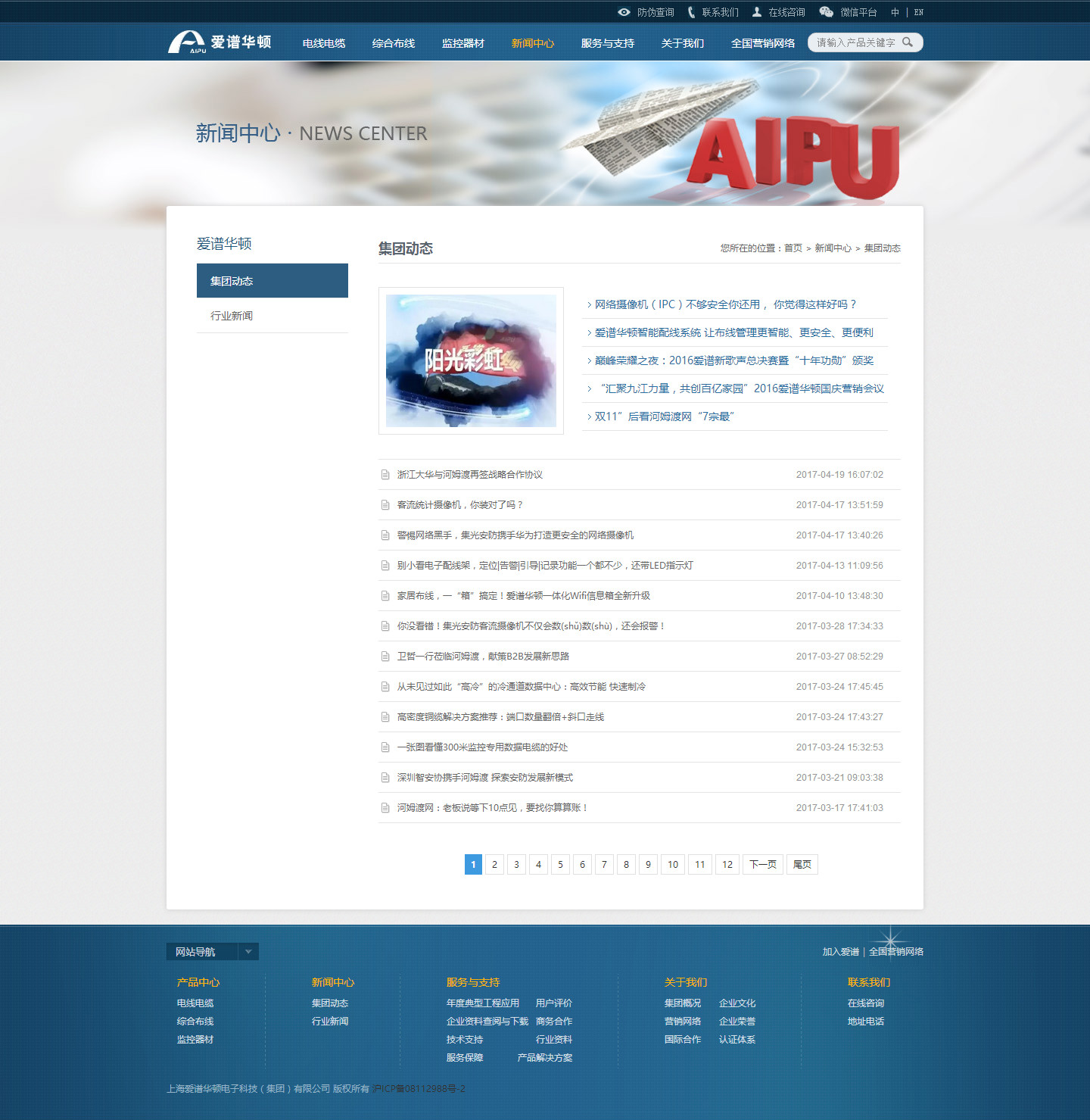The image size is (1090, 1120).
Task: Click the 下一页 pagination button
Action: (x=763, y=865)
